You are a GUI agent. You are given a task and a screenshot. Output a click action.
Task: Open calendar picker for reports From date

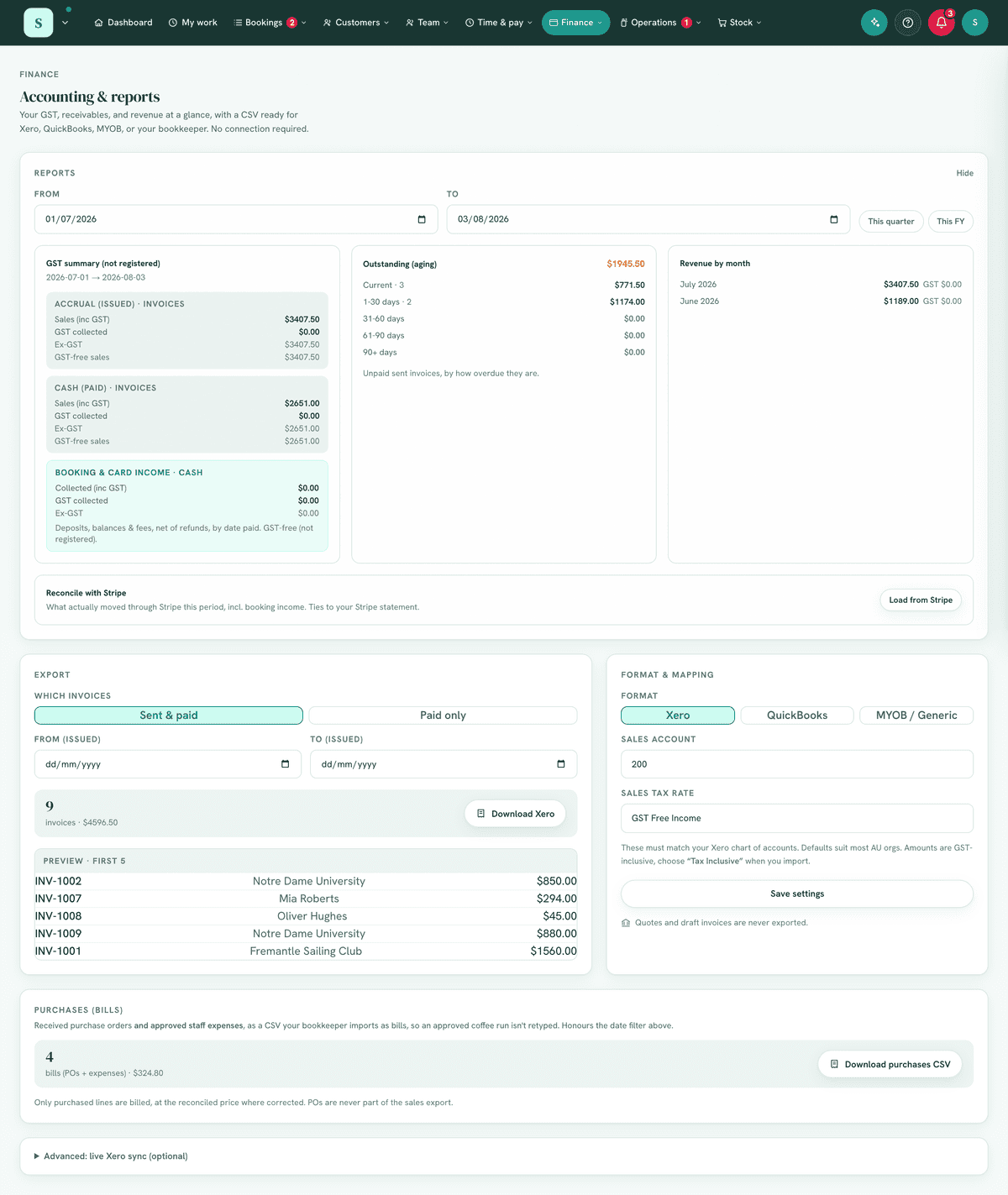[x=422, y=219]
